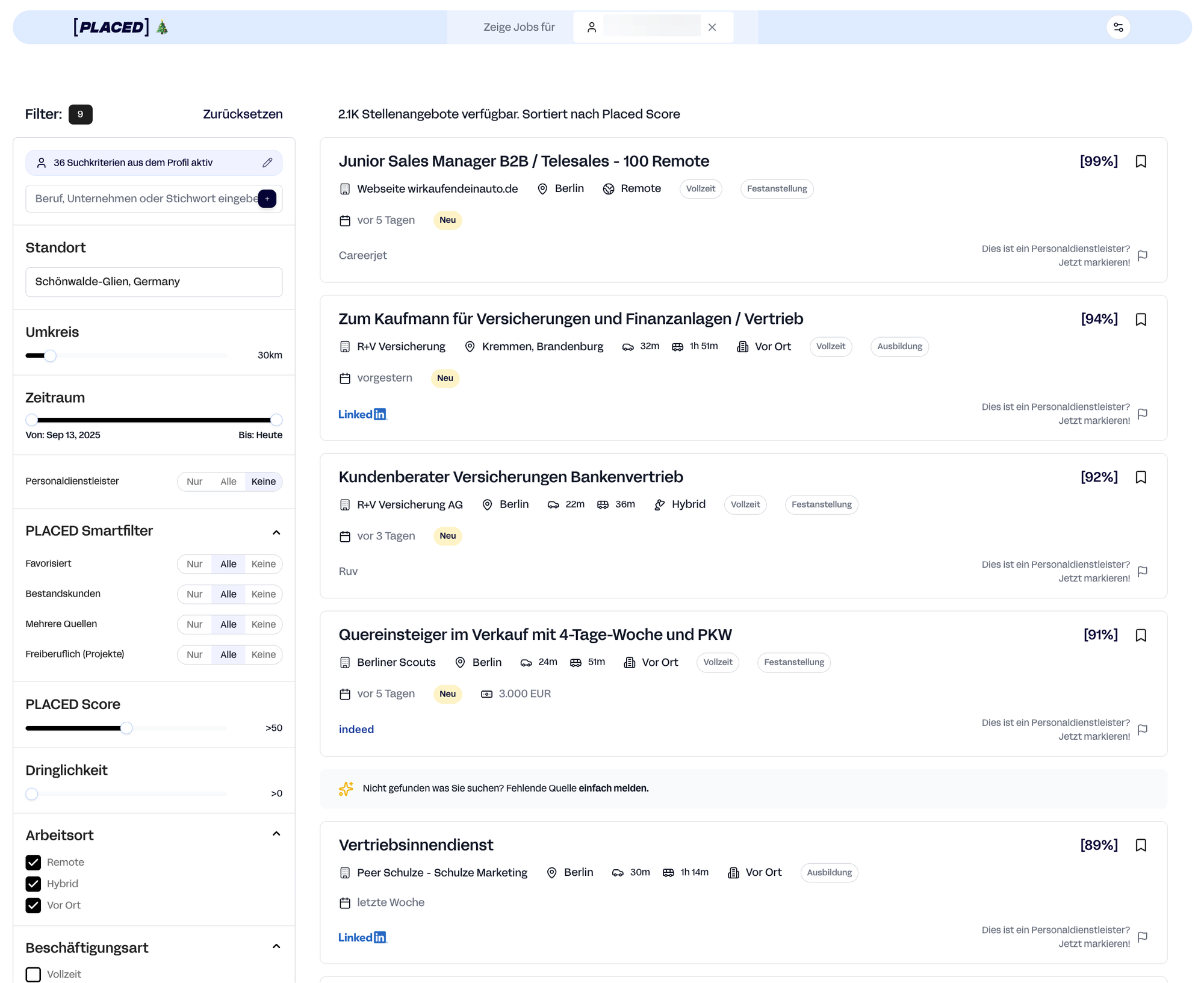The image size is (1204, 983).
Task: Click Zurücksetzen to reset filters
Action: 243,114
